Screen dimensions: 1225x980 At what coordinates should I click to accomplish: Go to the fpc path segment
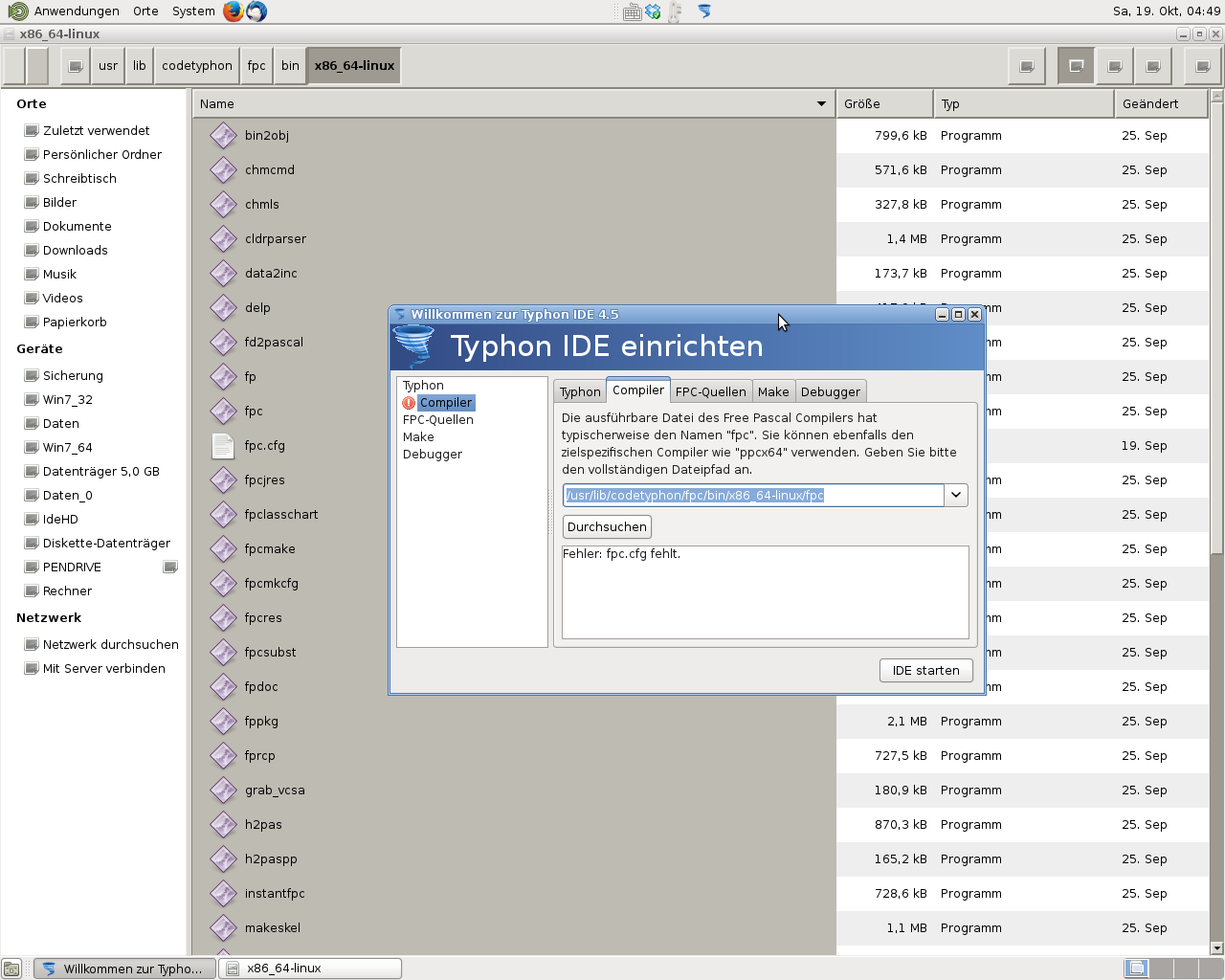coord(256,66)
